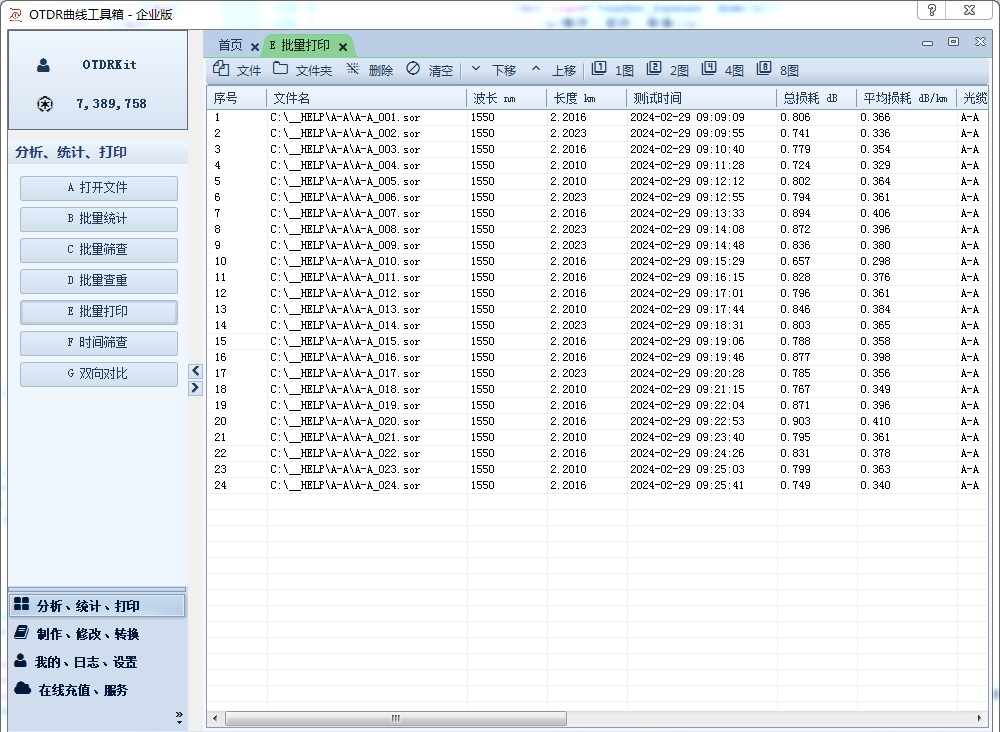Click the Delete (删除) toolbar icon

[x=353, y=69]
